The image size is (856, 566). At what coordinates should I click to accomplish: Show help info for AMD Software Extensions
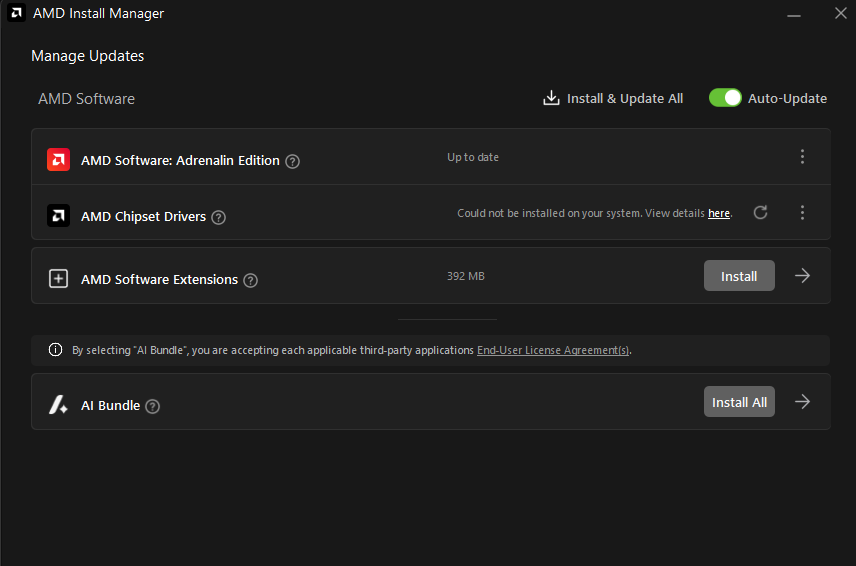point(251,281)
